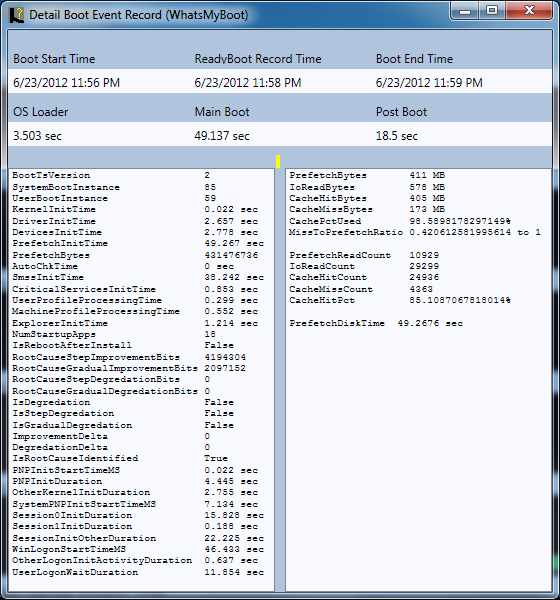This screenshot has height=600, width=560.
Task: Select the IoReadCount row
Action: click(x=364, y=266)
